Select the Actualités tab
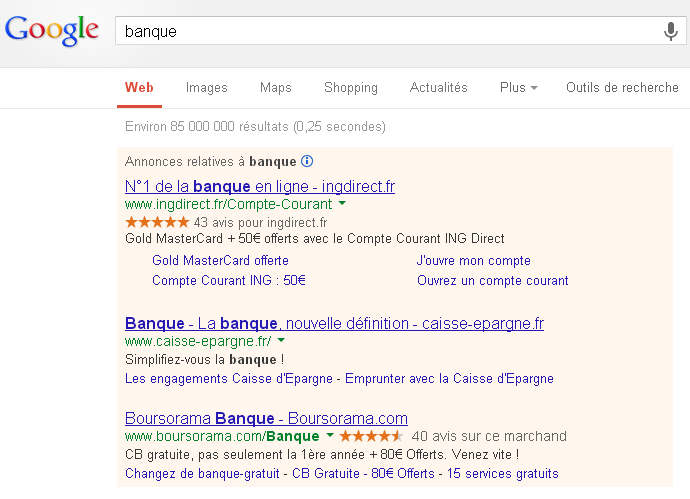The height and width of the screenshot is (499, 690). click(438, 88)
